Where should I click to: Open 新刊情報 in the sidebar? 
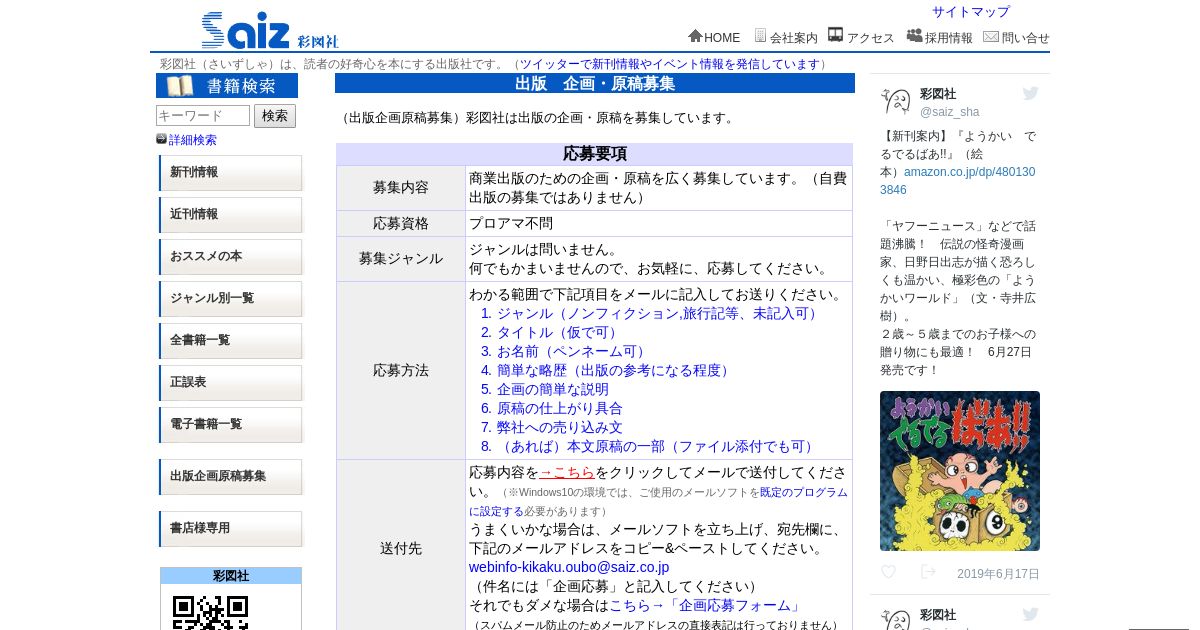230,173
